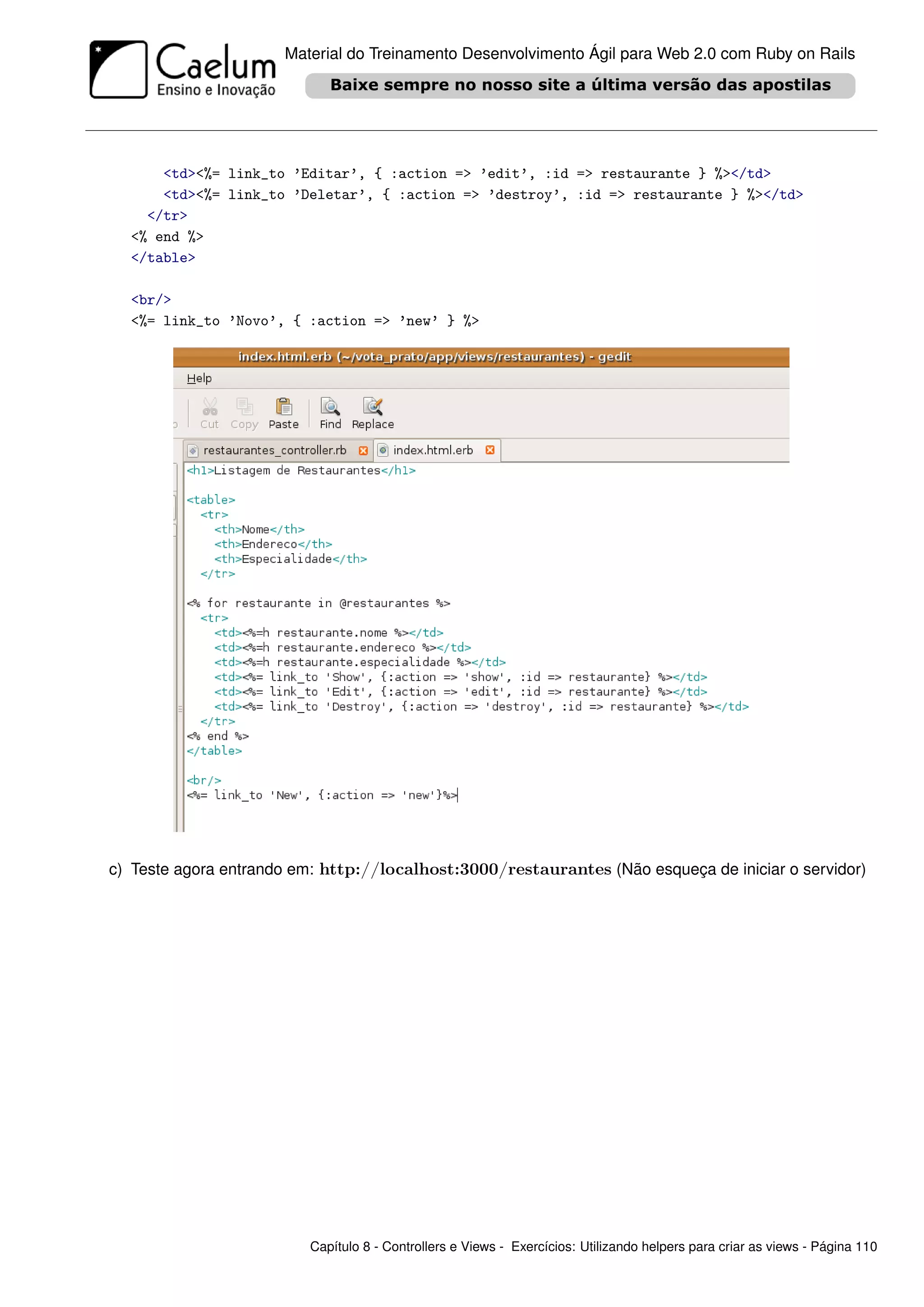924x1307 pixels.
Task: Click the Cut scissors icon in gedit toolbar
Action: 210,407
